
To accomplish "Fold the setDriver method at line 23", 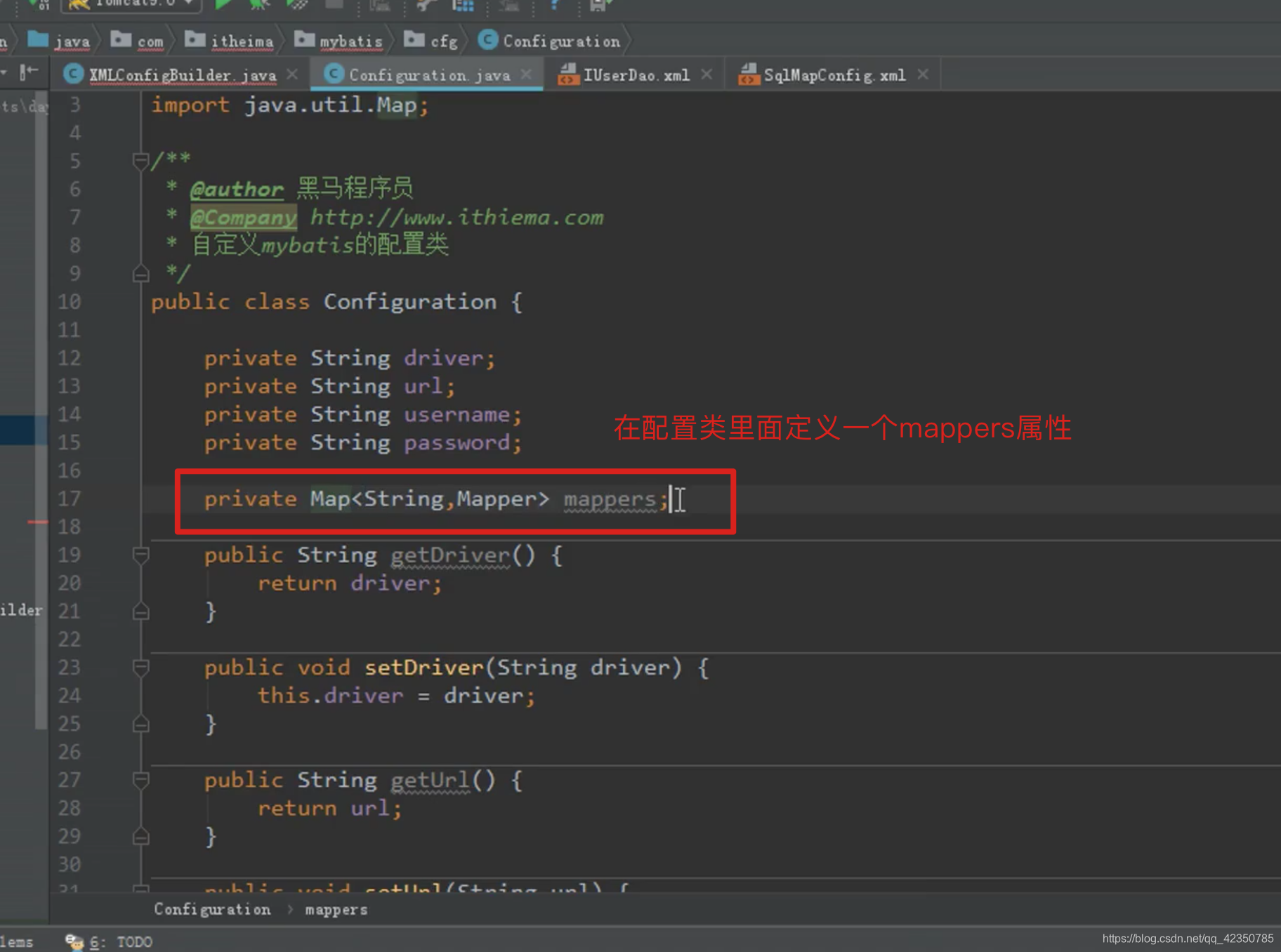I will (140, 668).
